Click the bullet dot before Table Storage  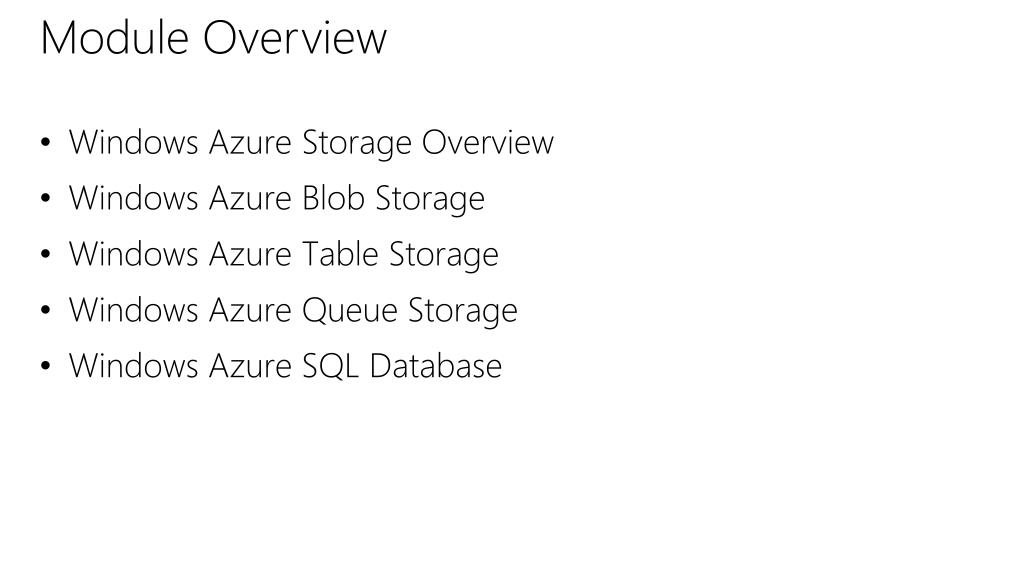click(x=47, y=256)
